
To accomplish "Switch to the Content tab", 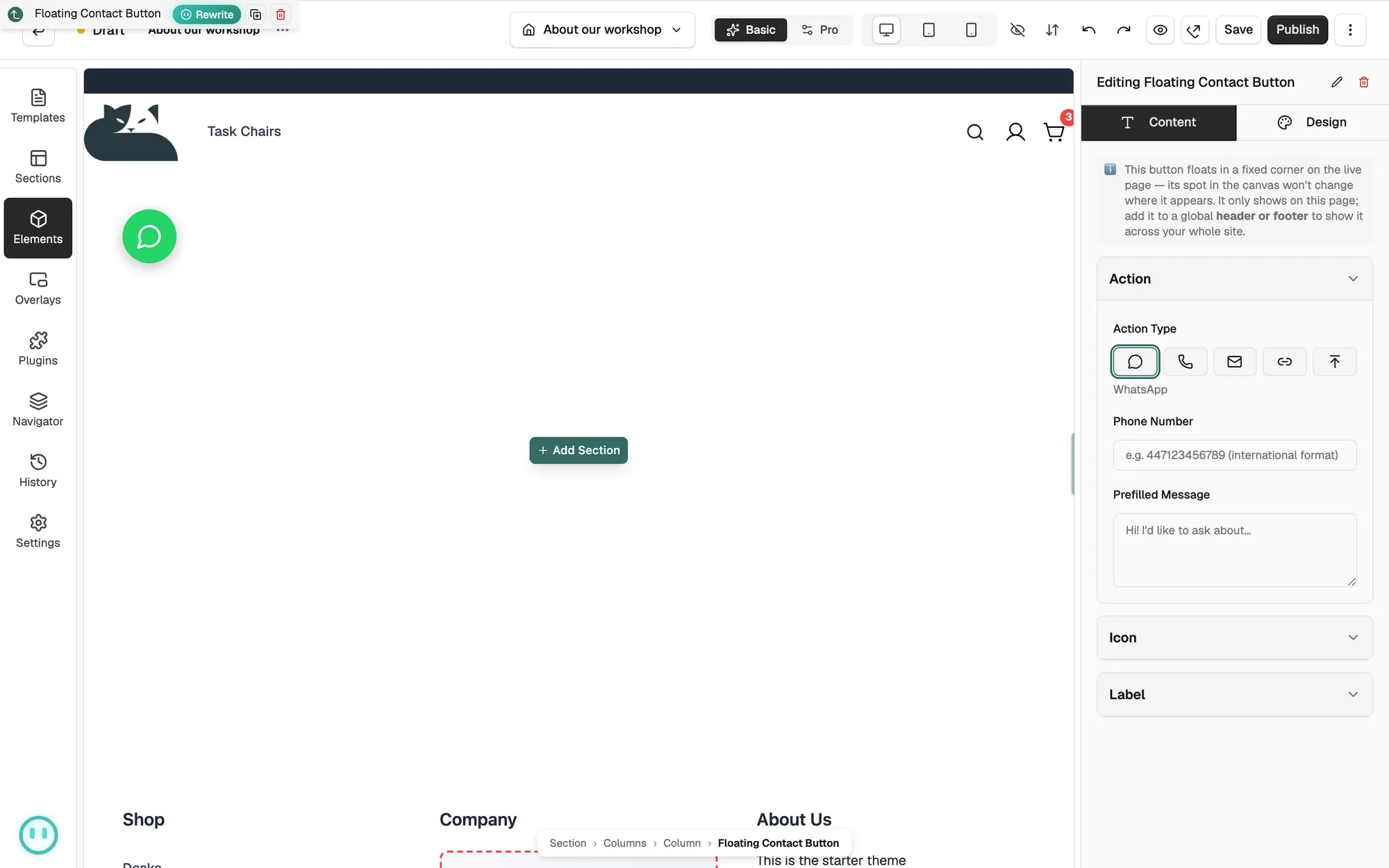I will (x=1158, y=122).
